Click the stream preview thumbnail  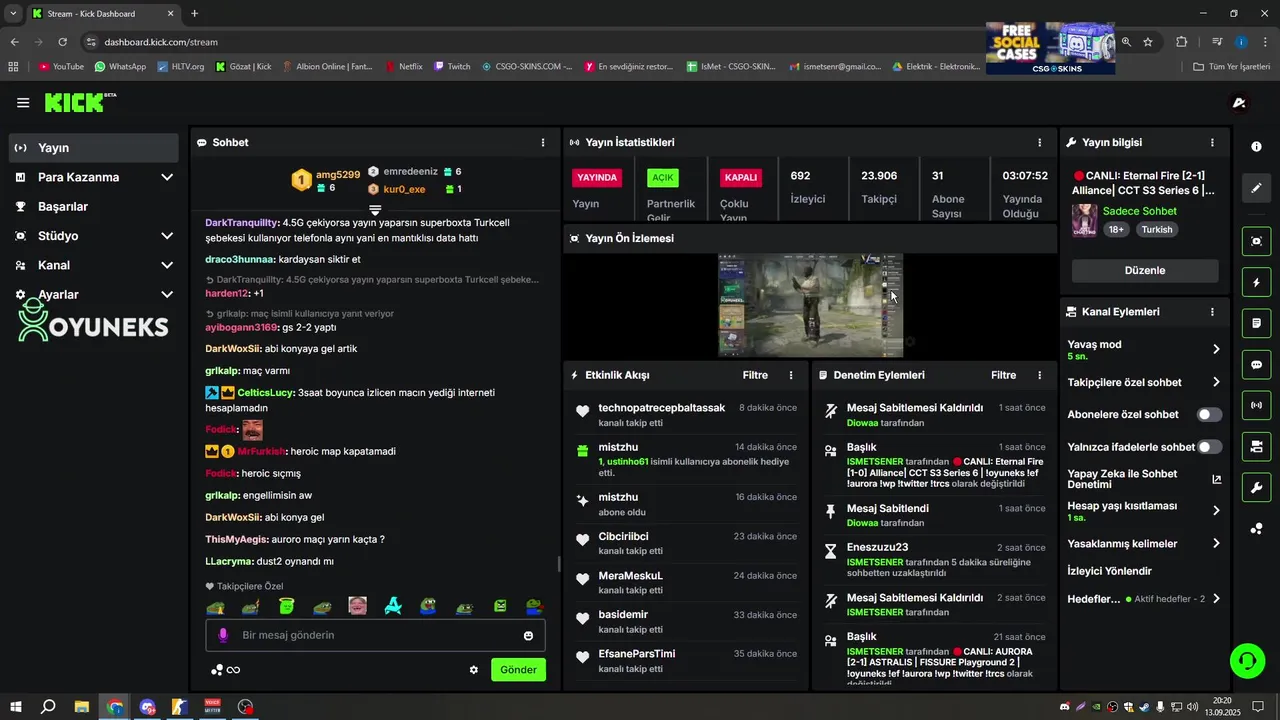click(810, 305)
